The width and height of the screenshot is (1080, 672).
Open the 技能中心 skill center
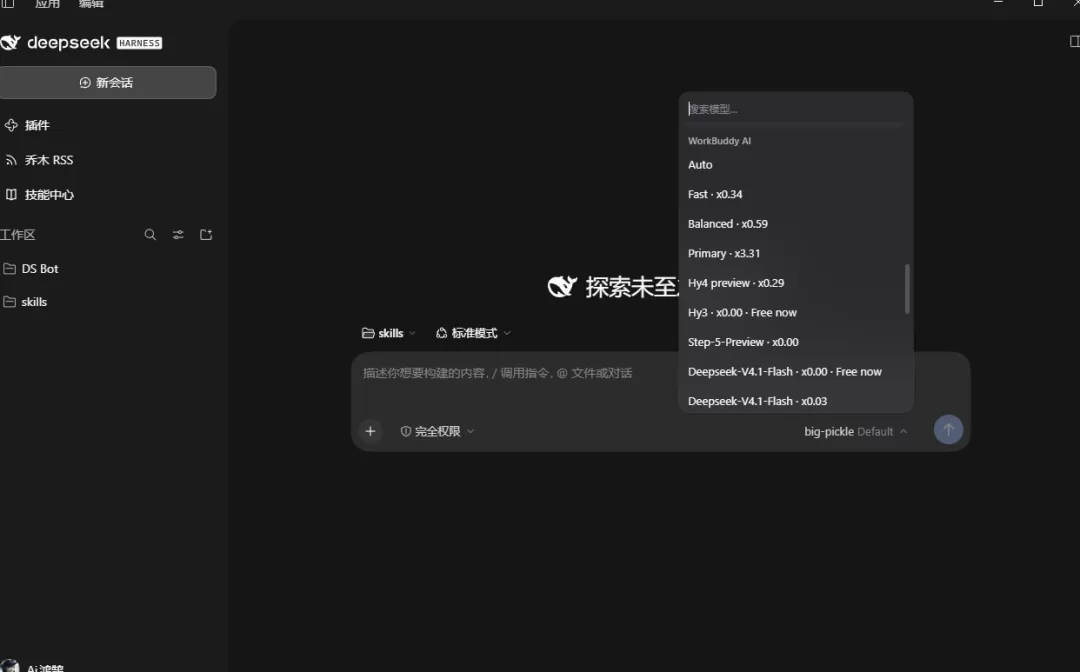[x=49, y=195]
